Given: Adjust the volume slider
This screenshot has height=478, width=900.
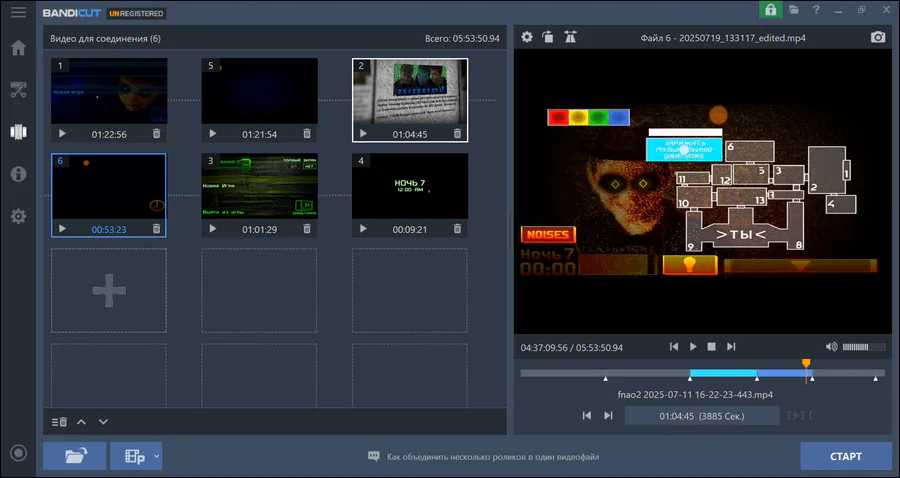Looking at the screenshot, I should (864, 347).
